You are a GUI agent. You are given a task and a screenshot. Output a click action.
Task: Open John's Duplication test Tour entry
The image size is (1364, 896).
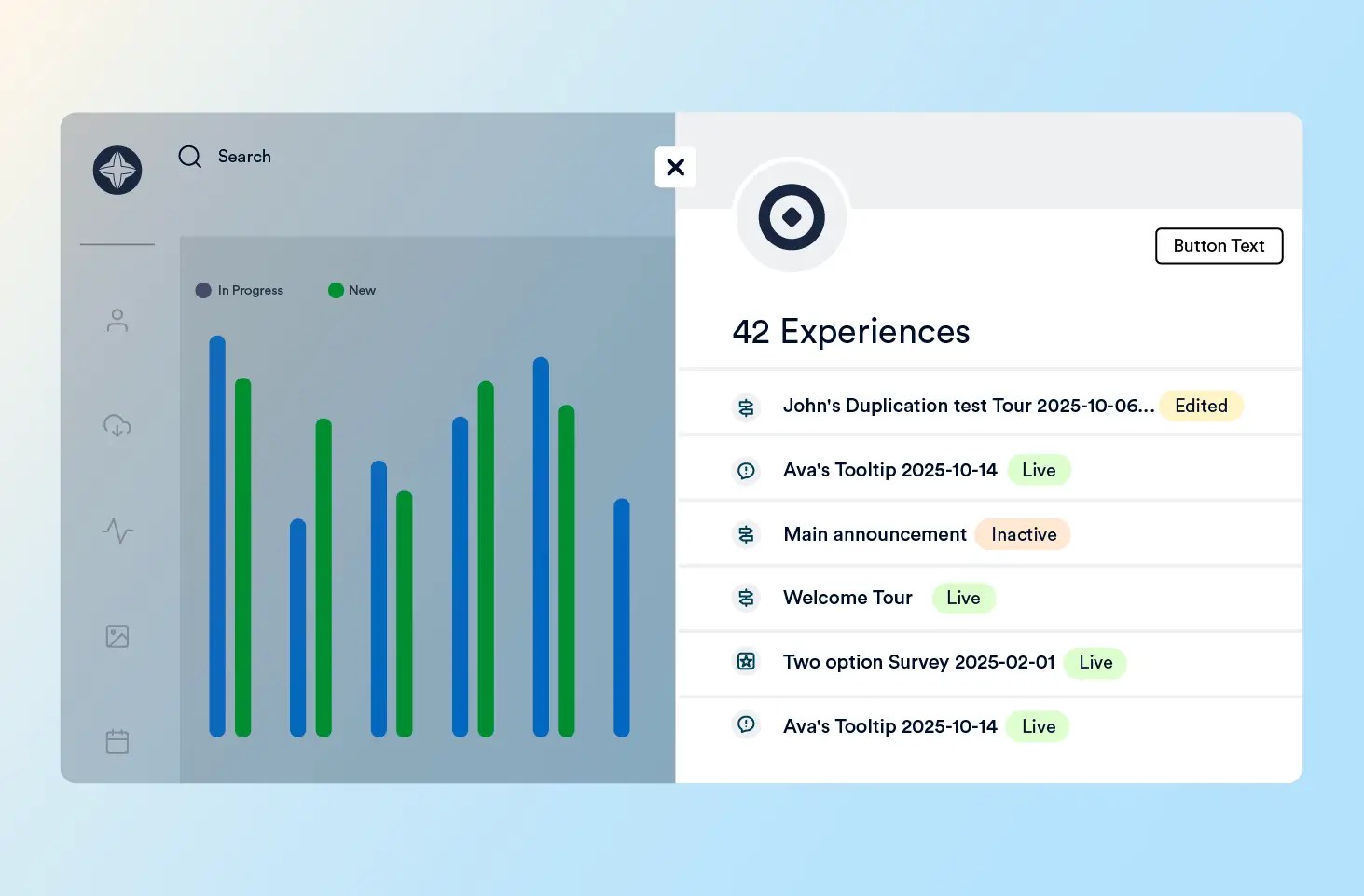(968, 406)
